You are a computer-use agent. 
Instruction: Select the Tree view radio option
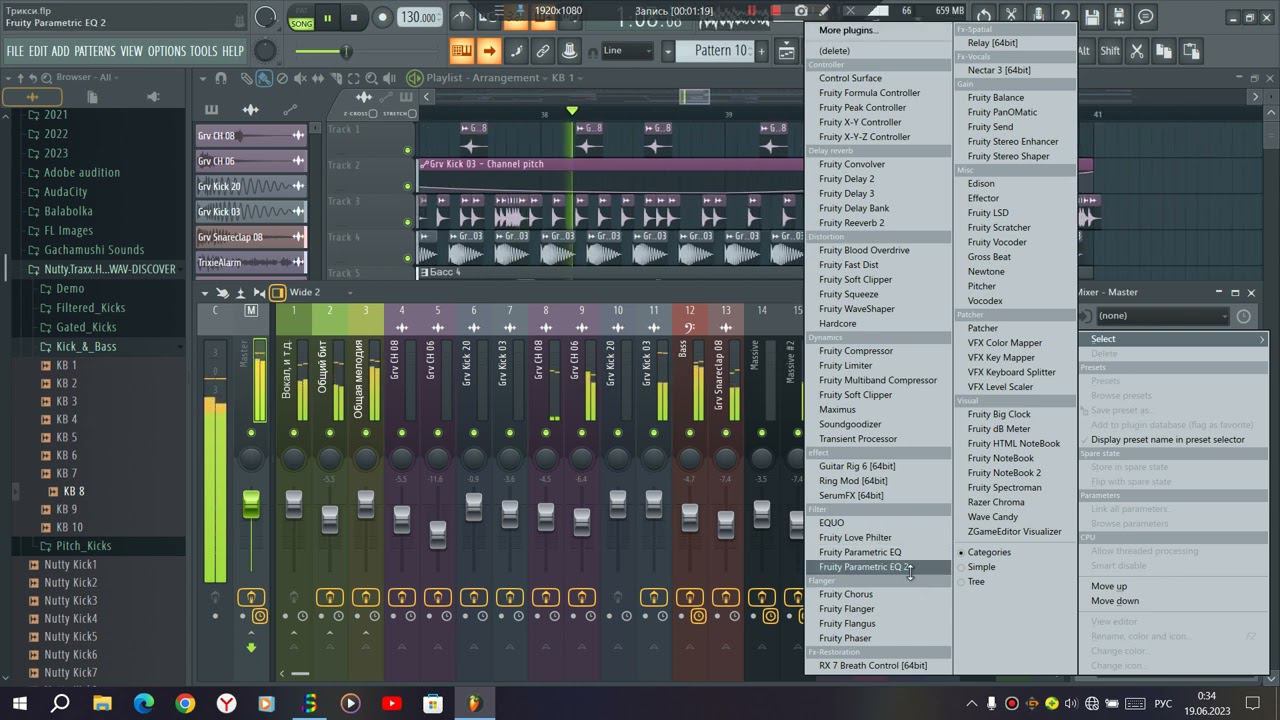click(x=971, y=581)
